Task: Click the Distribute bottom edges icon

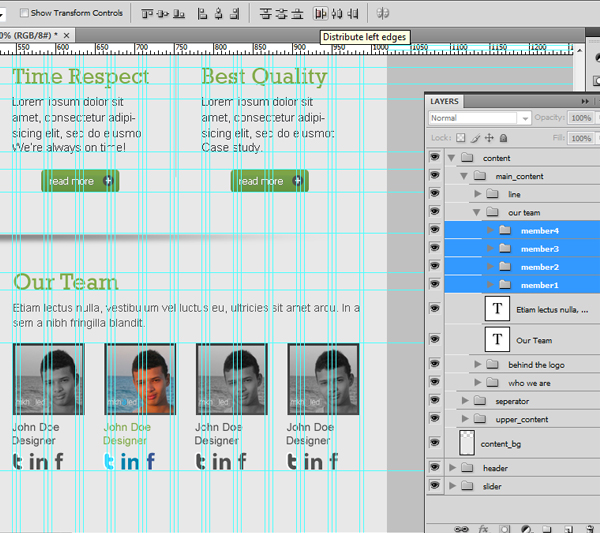Action: click(297, 14)
